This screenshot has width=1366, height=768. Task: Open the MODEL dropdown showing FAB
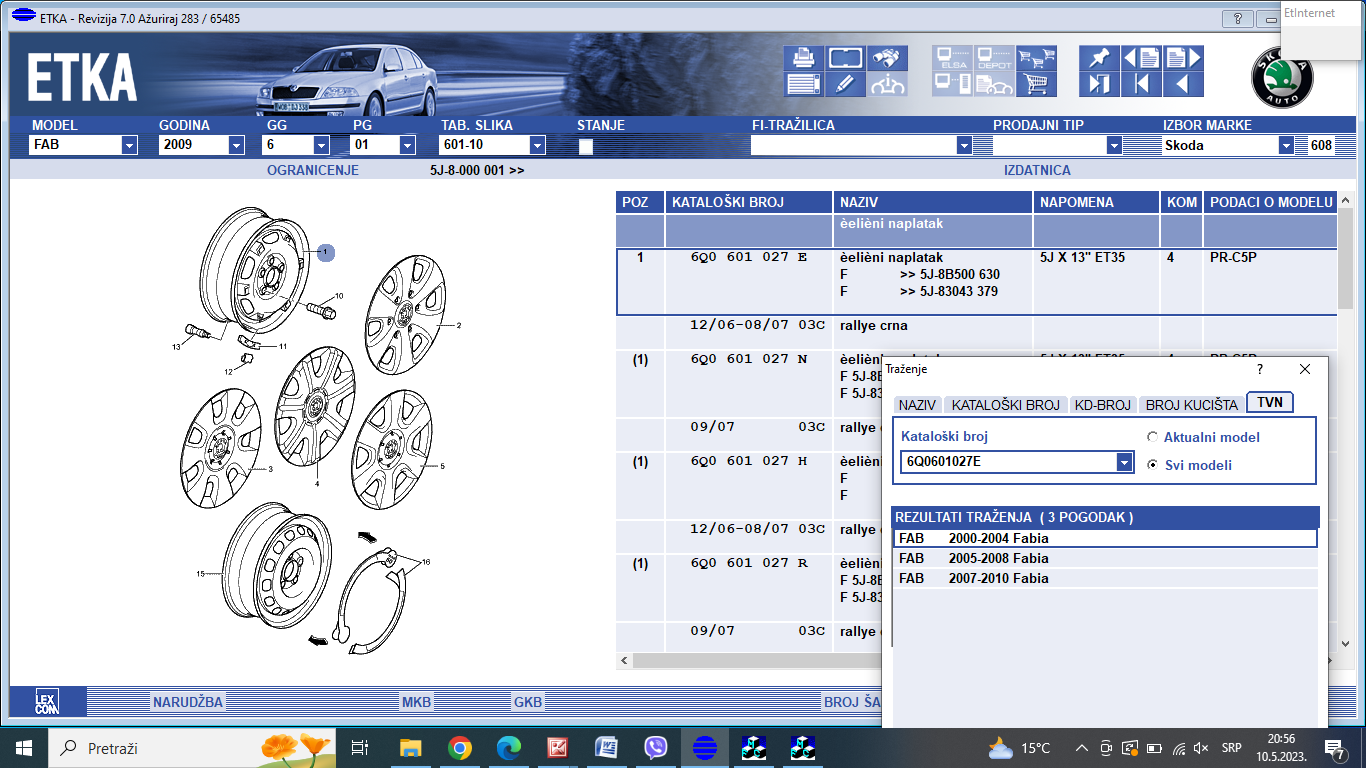tap(129, 145)
